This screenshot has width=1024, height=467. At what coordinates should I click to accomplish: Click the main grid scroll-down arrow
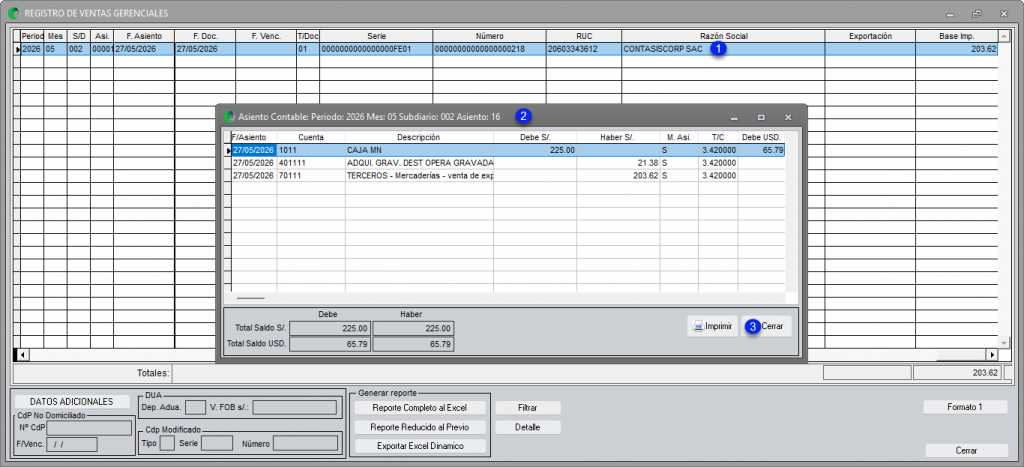(1004, 343)
